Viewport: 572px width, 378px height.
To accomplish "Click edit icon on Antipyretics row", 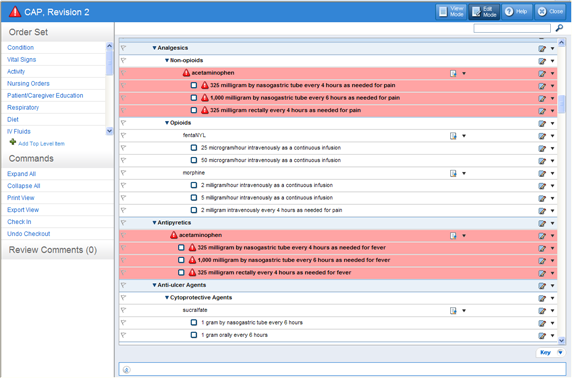I will point(542,223).
